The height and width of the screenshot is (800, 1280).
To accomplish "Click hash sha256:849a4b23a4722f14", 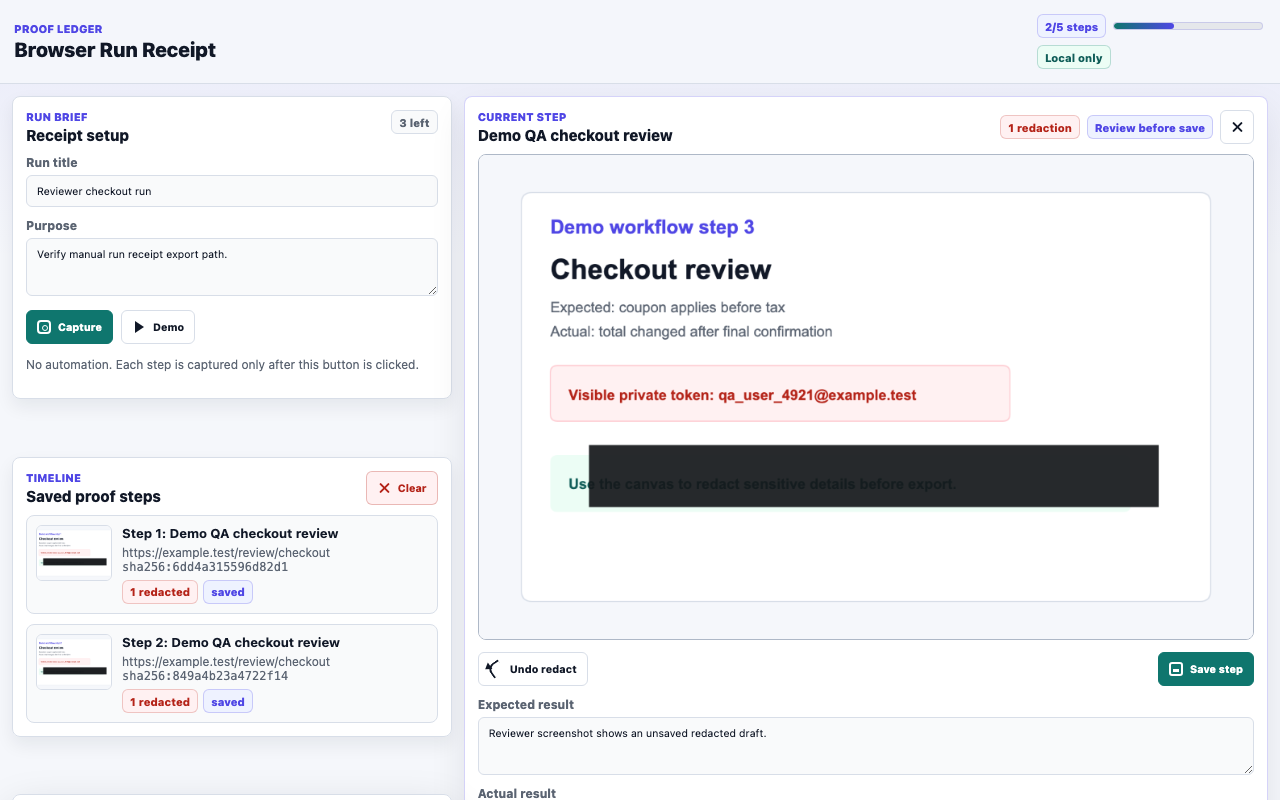I will (205, 676).
